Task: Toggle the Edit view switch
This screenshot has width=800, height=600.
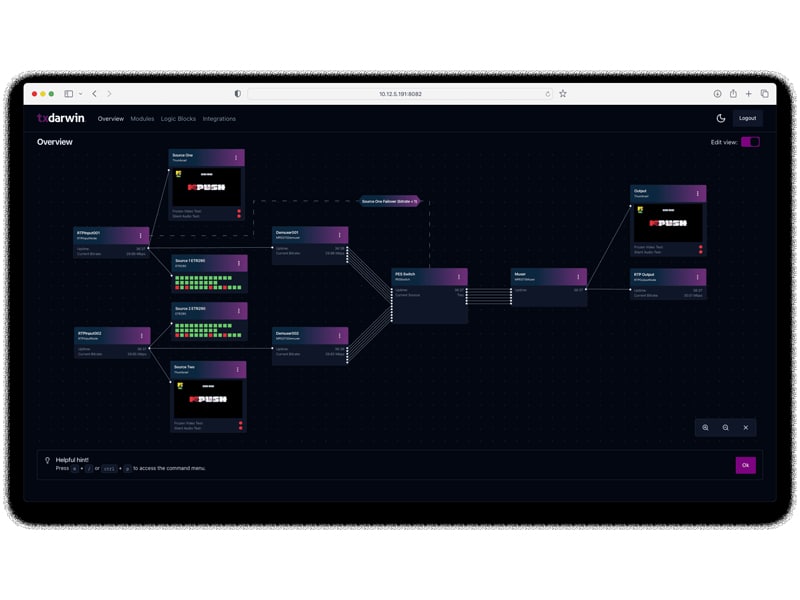Action: point(751,143)
